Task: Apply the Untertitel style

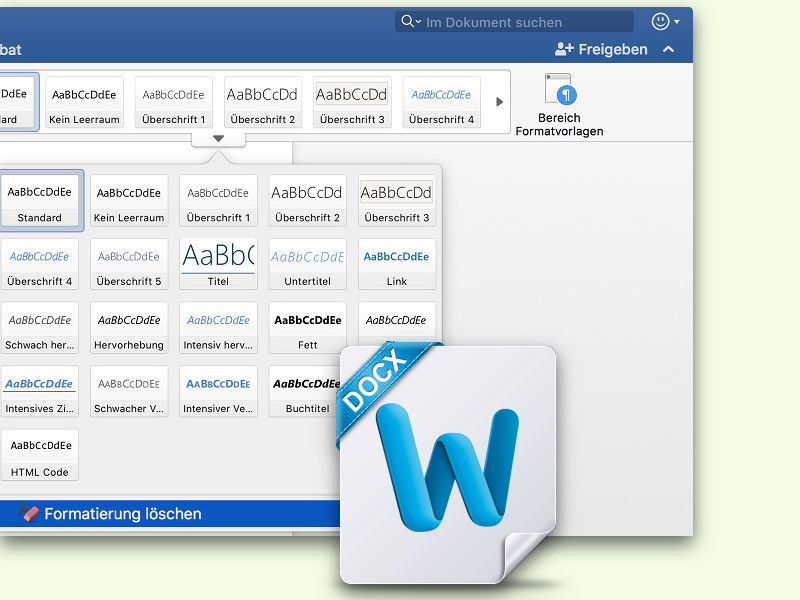Action: coord(308,264)
